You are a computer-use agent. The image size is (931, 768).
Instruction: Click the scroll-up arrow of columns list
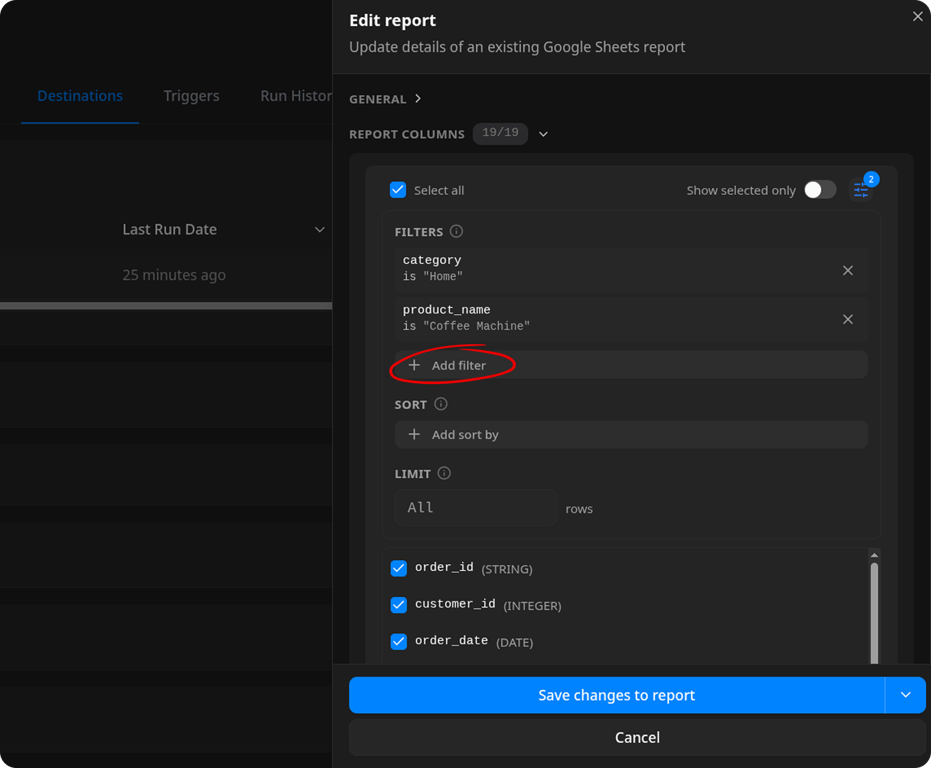874,555
